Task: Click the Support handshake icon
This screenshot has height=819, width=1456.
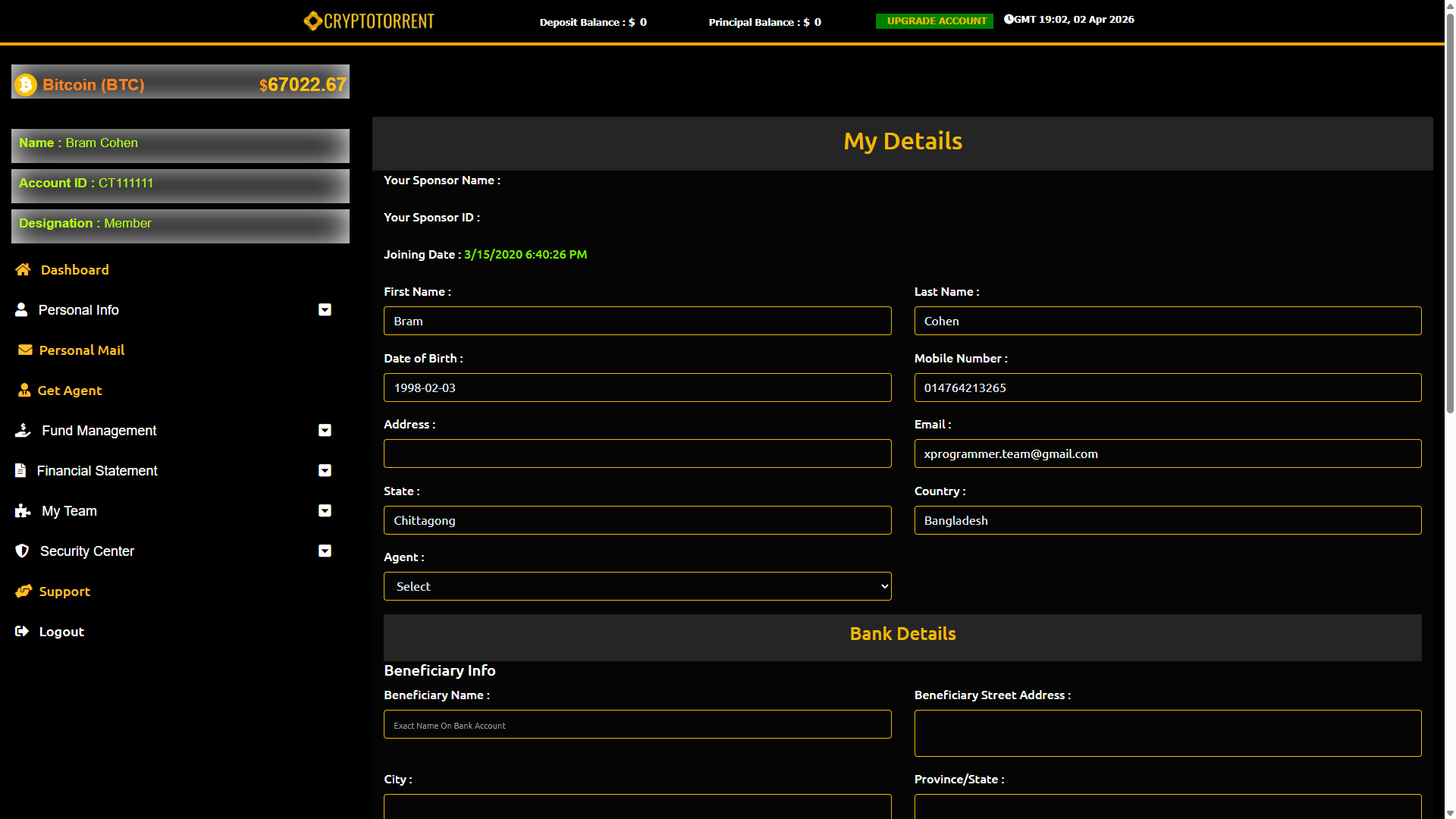Action: 24,591
